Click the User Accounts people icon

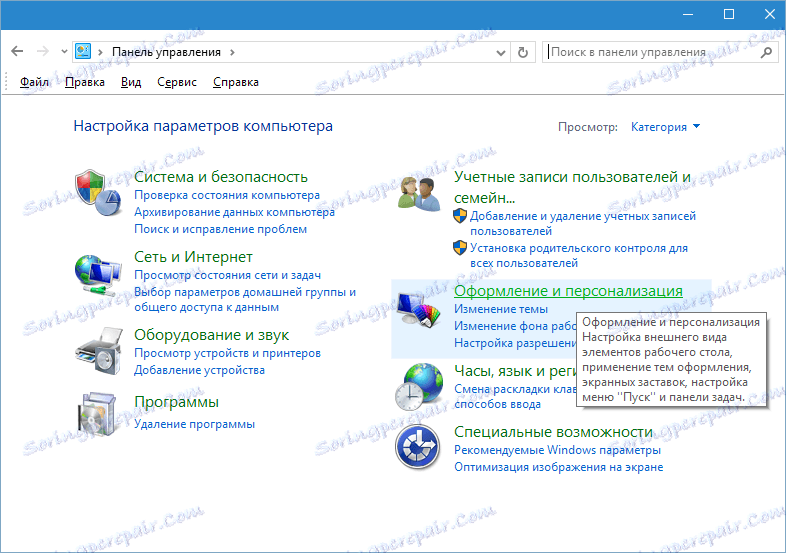(419, 194)
